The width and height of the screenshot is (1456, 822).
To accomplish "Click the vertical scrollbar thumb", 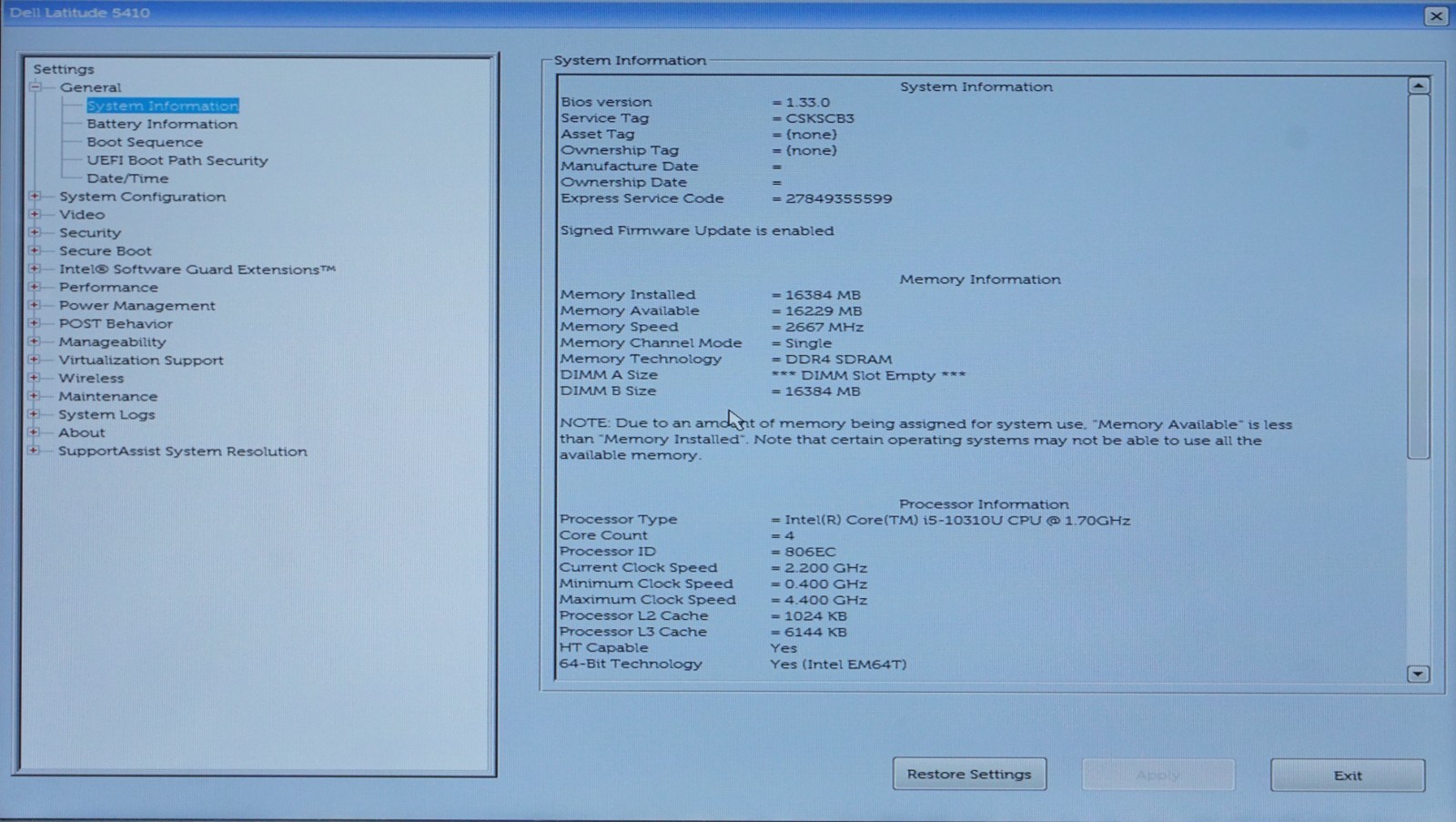I will pyautogui.click(x=1419, y=277).
